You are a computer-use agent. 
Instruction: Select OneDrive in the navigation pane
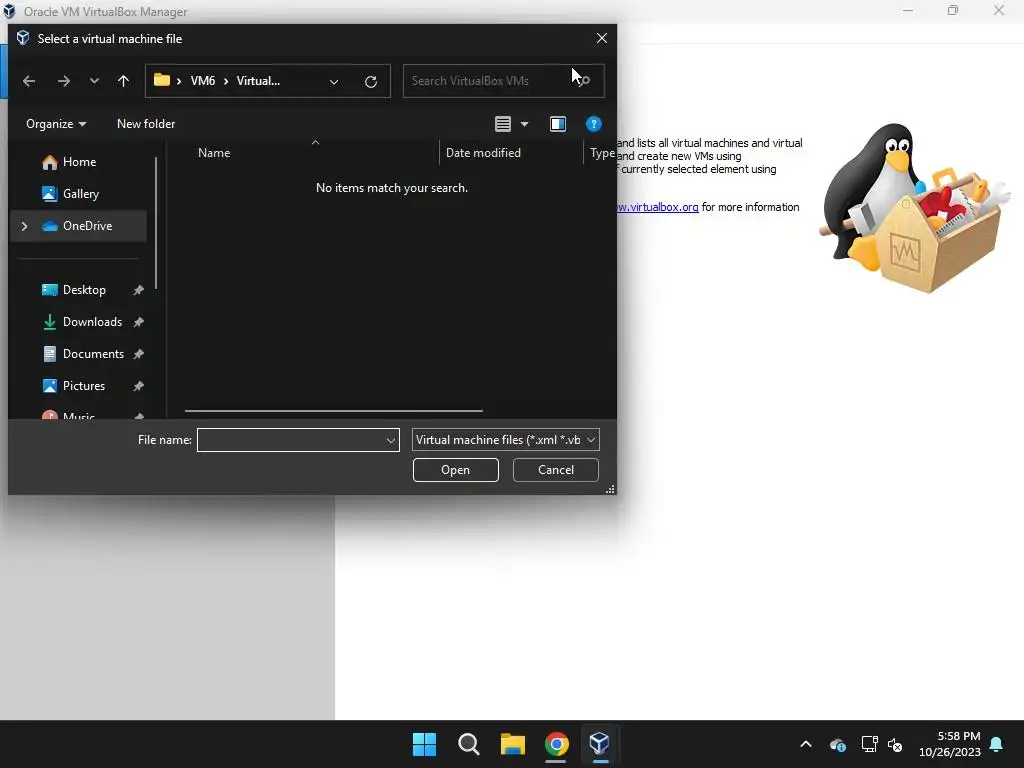pyautogui.click(x=79, y=226)
